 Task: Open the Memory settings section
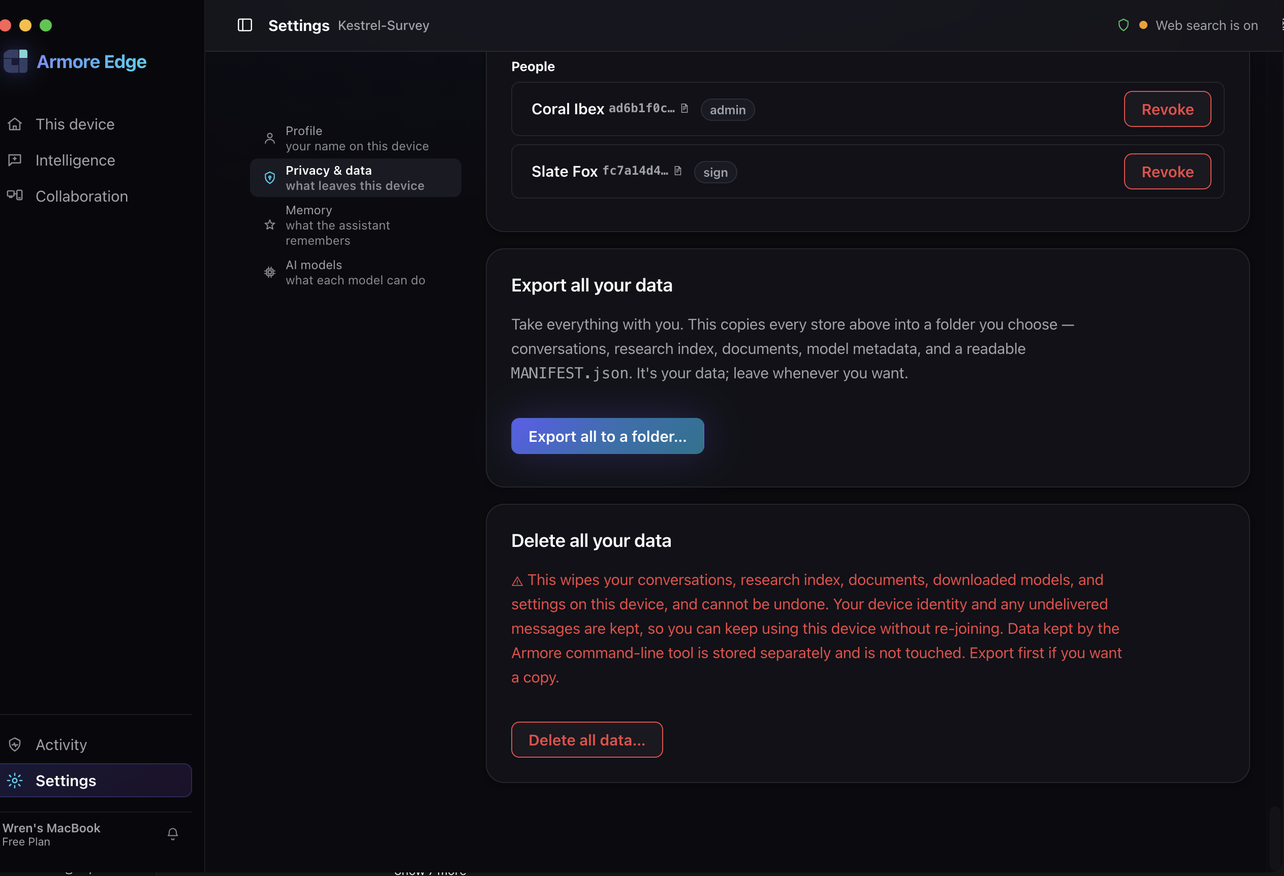pos(355,225)
